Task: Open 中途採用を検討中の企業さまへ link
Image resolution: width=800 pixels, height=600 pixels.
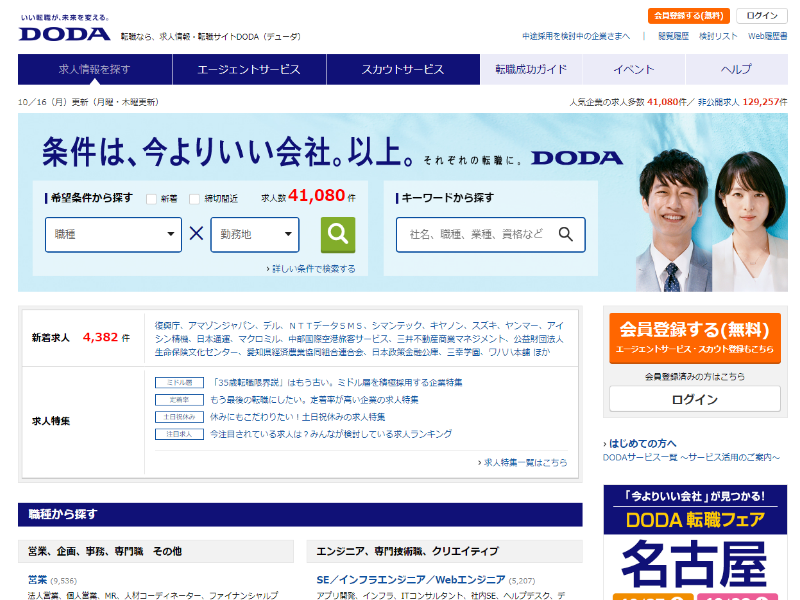Action: [x=576, y=36]
